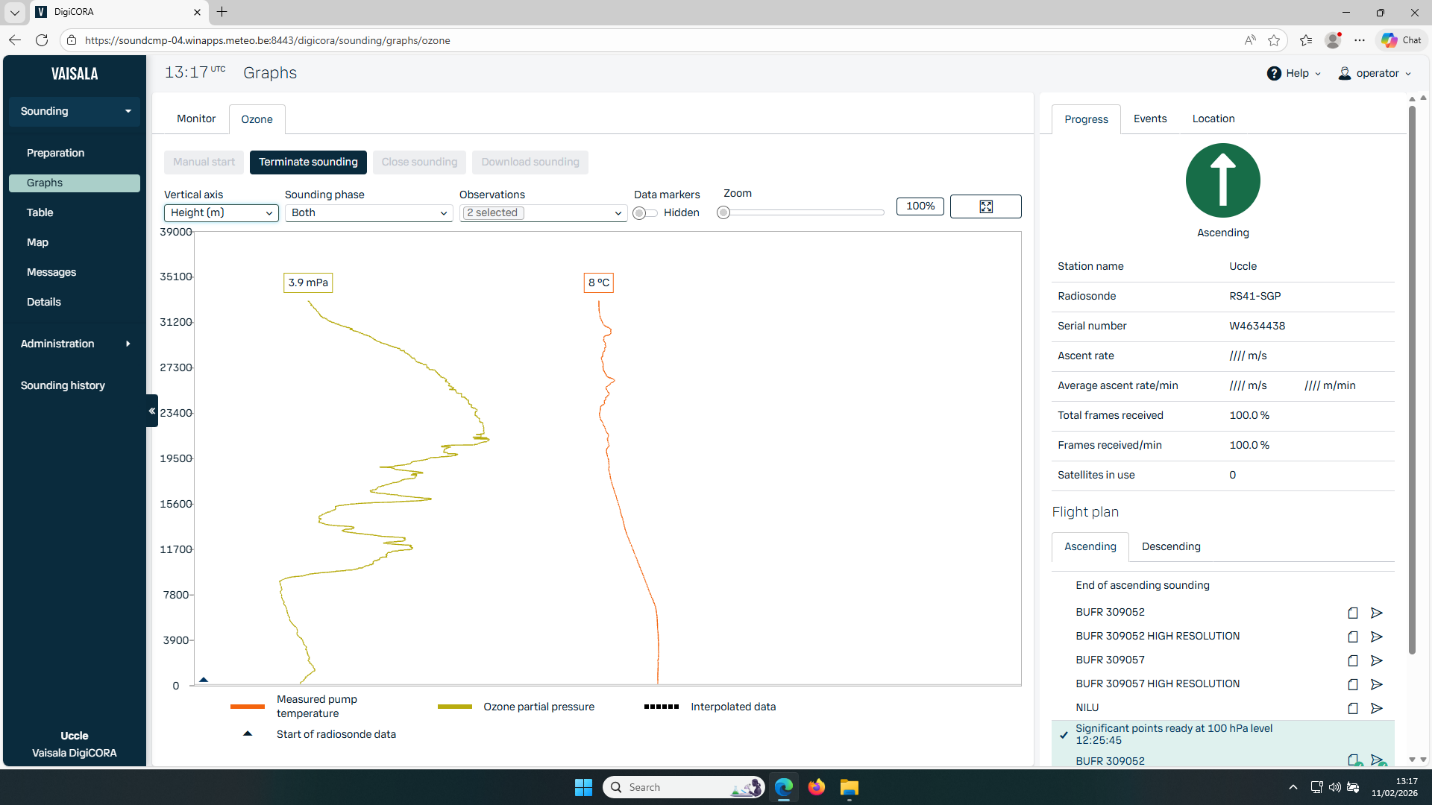Open the Sounding phase dropdown
The width and height of the screenshot is (1432, 805).
tap(368, 213)
